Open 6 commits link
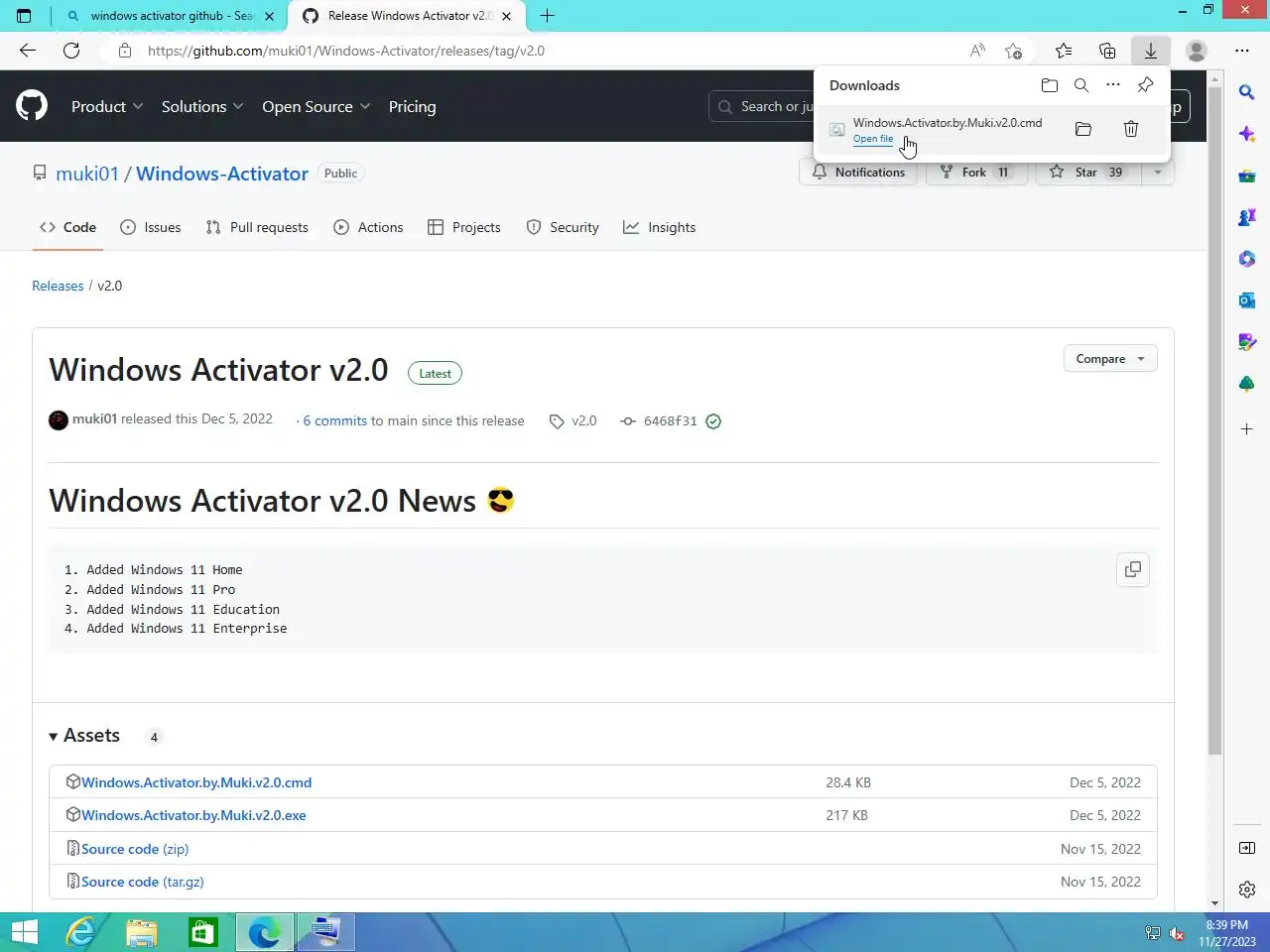The width and height of the screenshot is (1270, 952). [335, 421]
